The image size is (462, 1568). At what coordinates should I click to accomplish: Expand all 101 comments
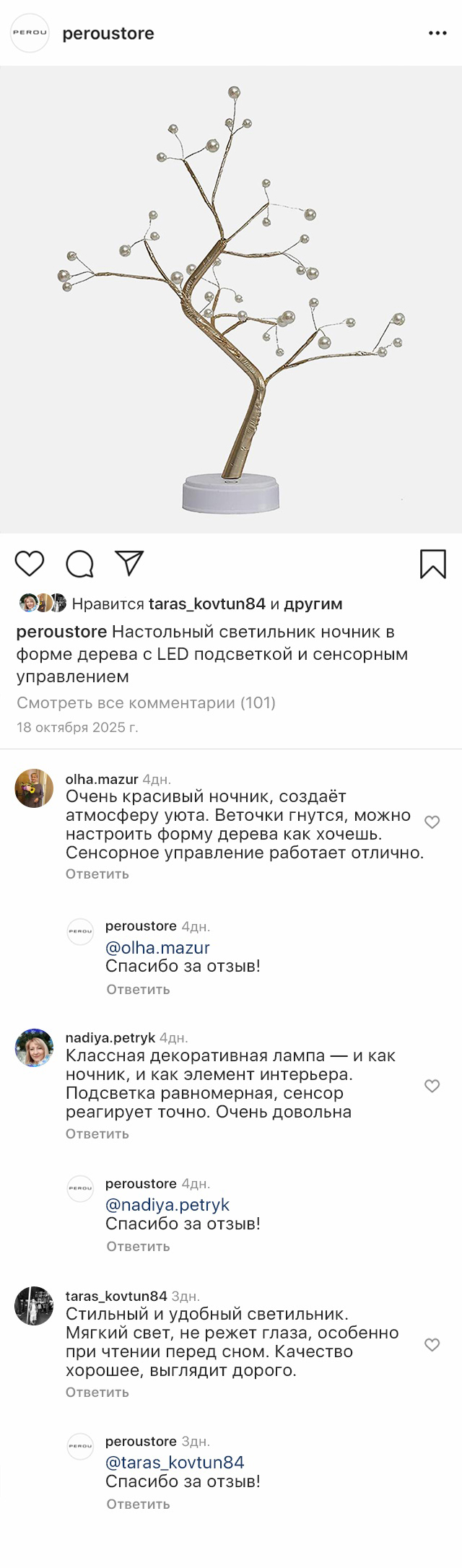(x=146, y=702)
